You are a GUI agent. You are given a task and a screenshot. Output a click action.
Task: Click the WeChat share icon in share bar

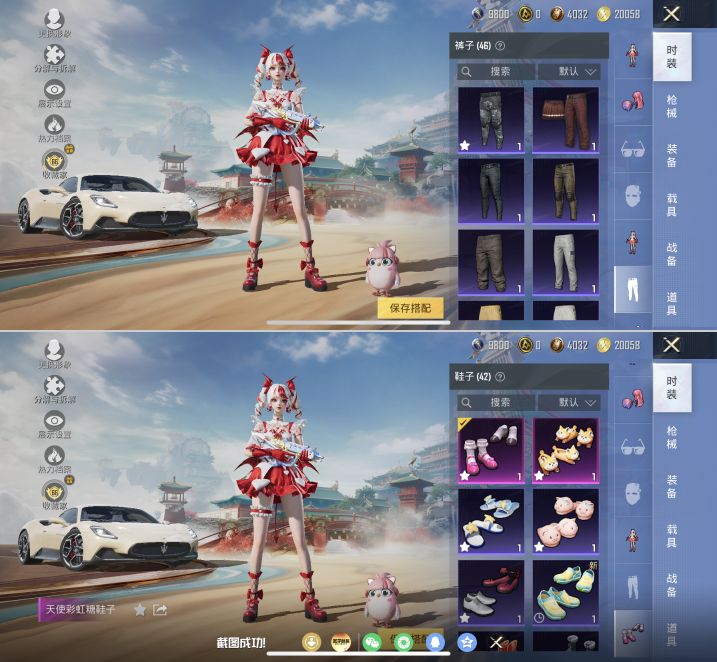point(373,642)
